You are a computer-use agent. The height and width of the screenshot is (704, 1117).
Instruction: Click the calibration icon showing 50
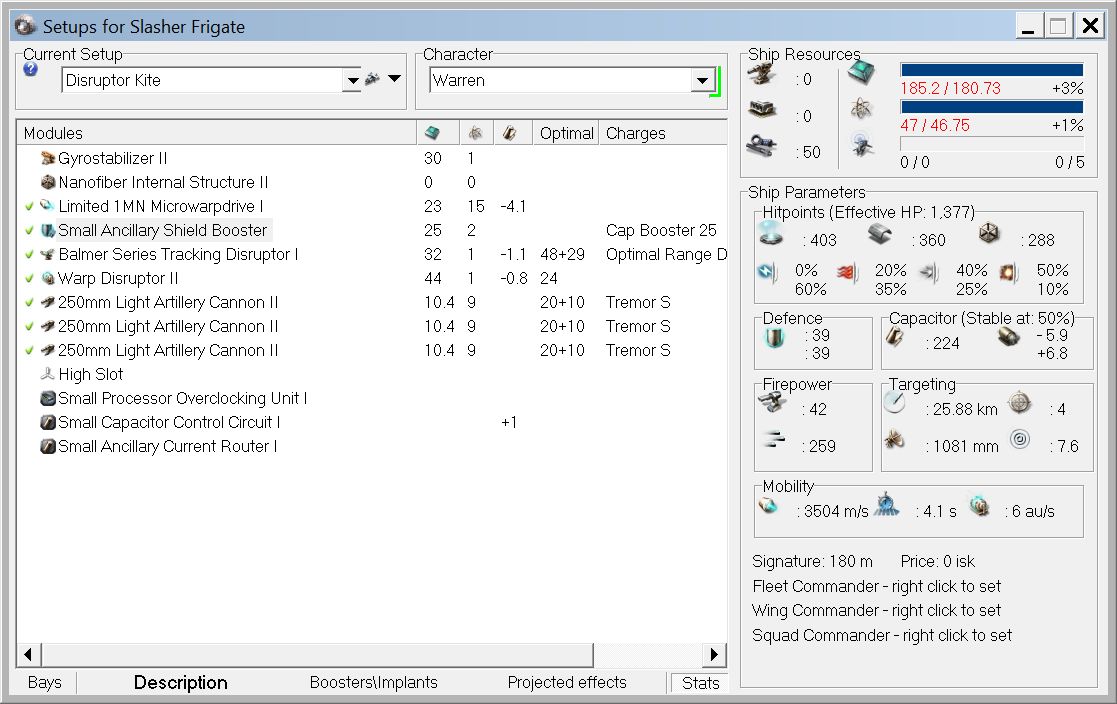click(x=762, y=145)
